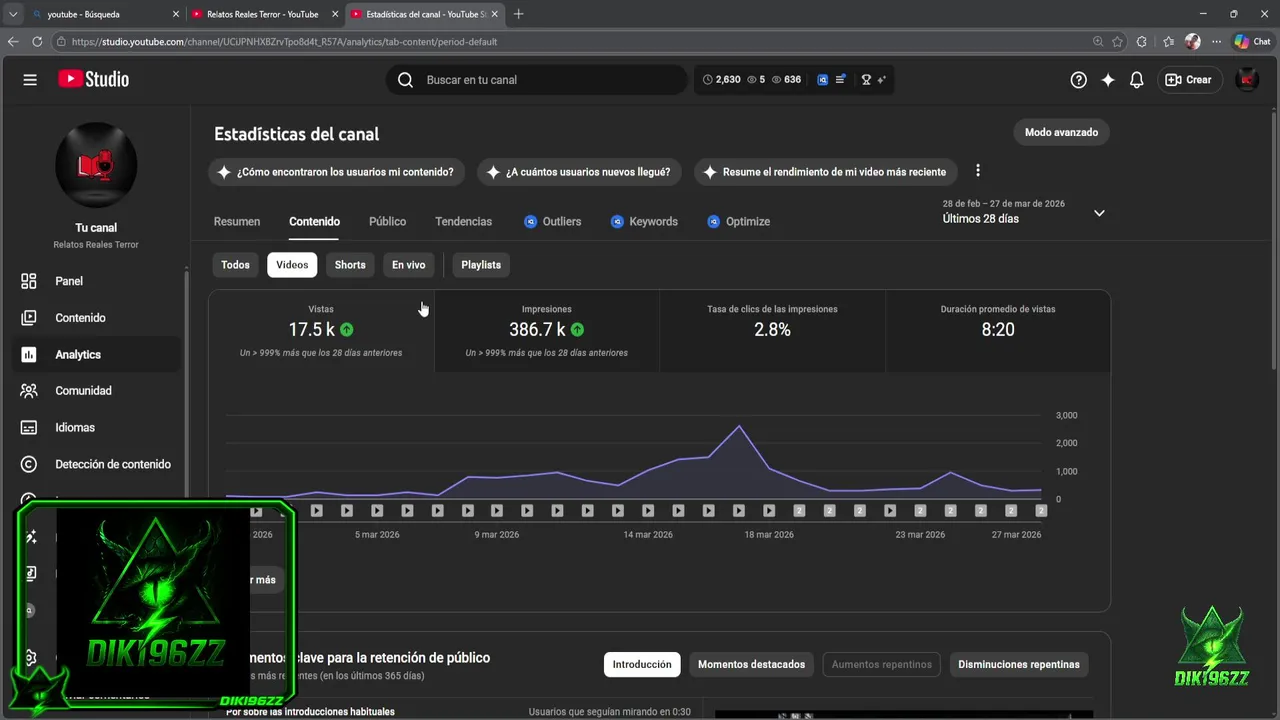Click the 'Buscar en tu canal' search field
Screen dimensions: 1280x720
click(537, 80)
